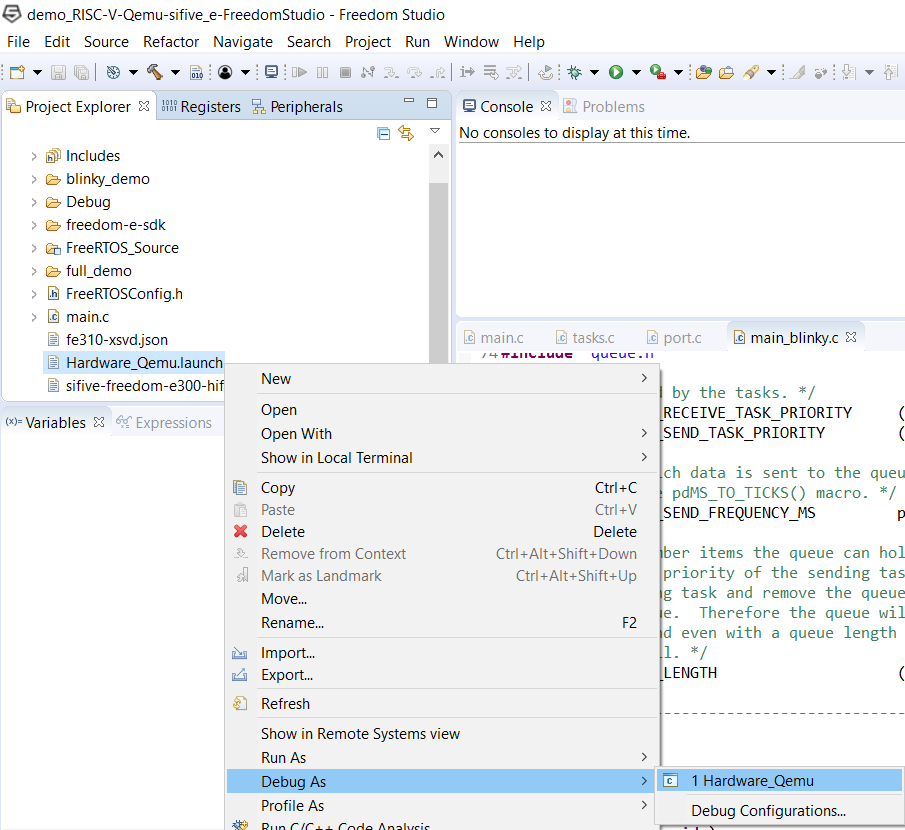
Task: Select 1 Hardware_Qemu in Debug As submenu
Action: (x=779, y=781)
